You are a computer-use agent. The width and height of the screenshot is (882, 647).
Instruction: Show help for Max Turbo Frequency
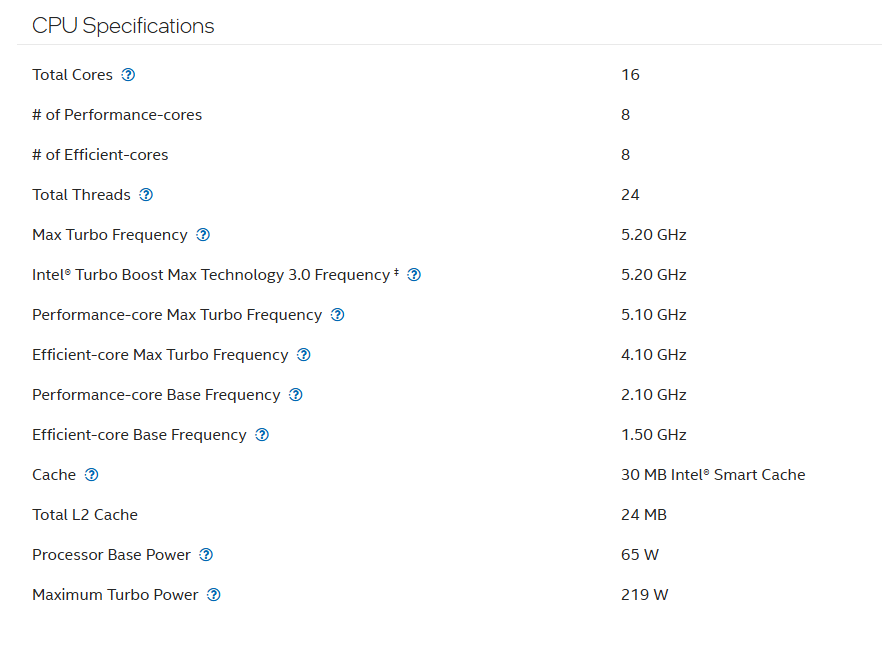click(x=203, y=235)
